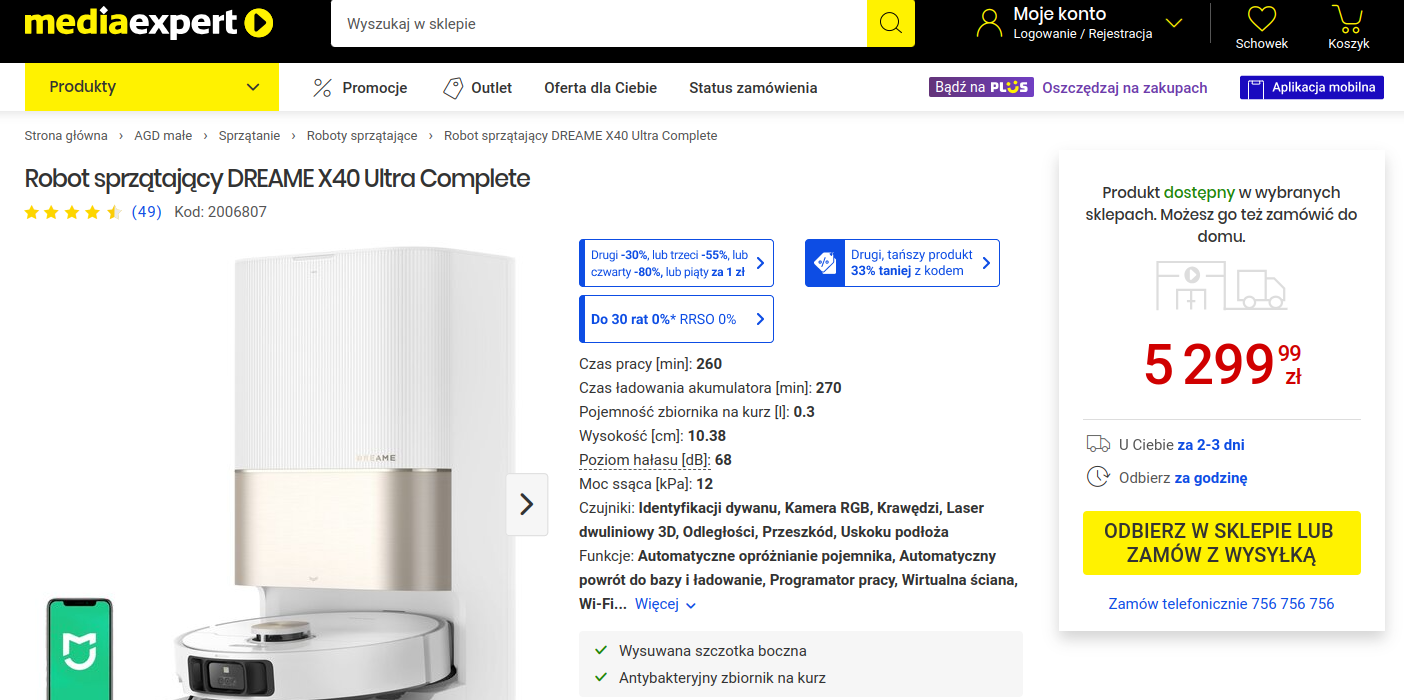Open the Schowek heart icon

pyautogui.click(x=1262, y=17)
